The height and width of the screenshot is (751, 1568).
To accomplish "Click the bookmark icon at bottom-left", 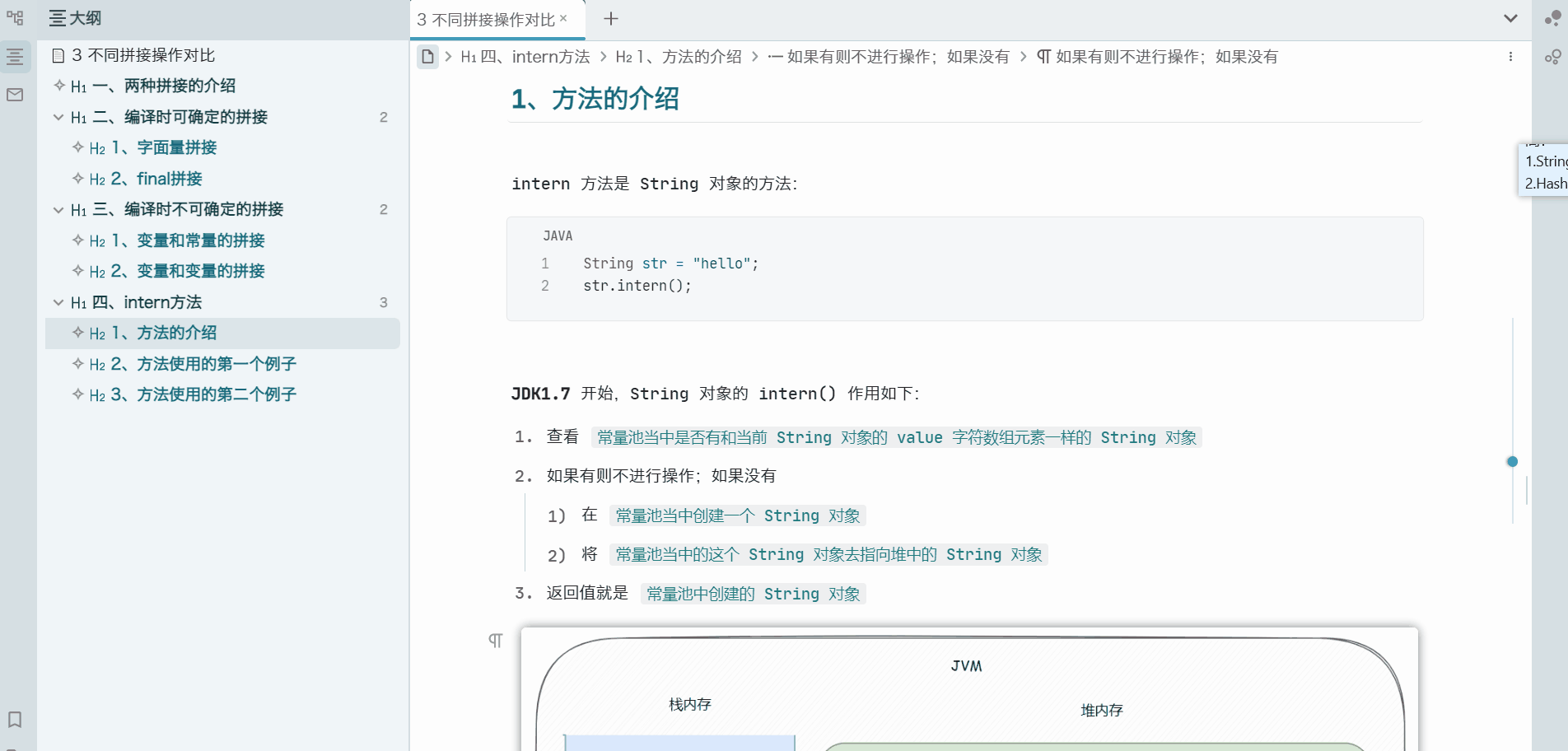I will [x=15, y=720].
